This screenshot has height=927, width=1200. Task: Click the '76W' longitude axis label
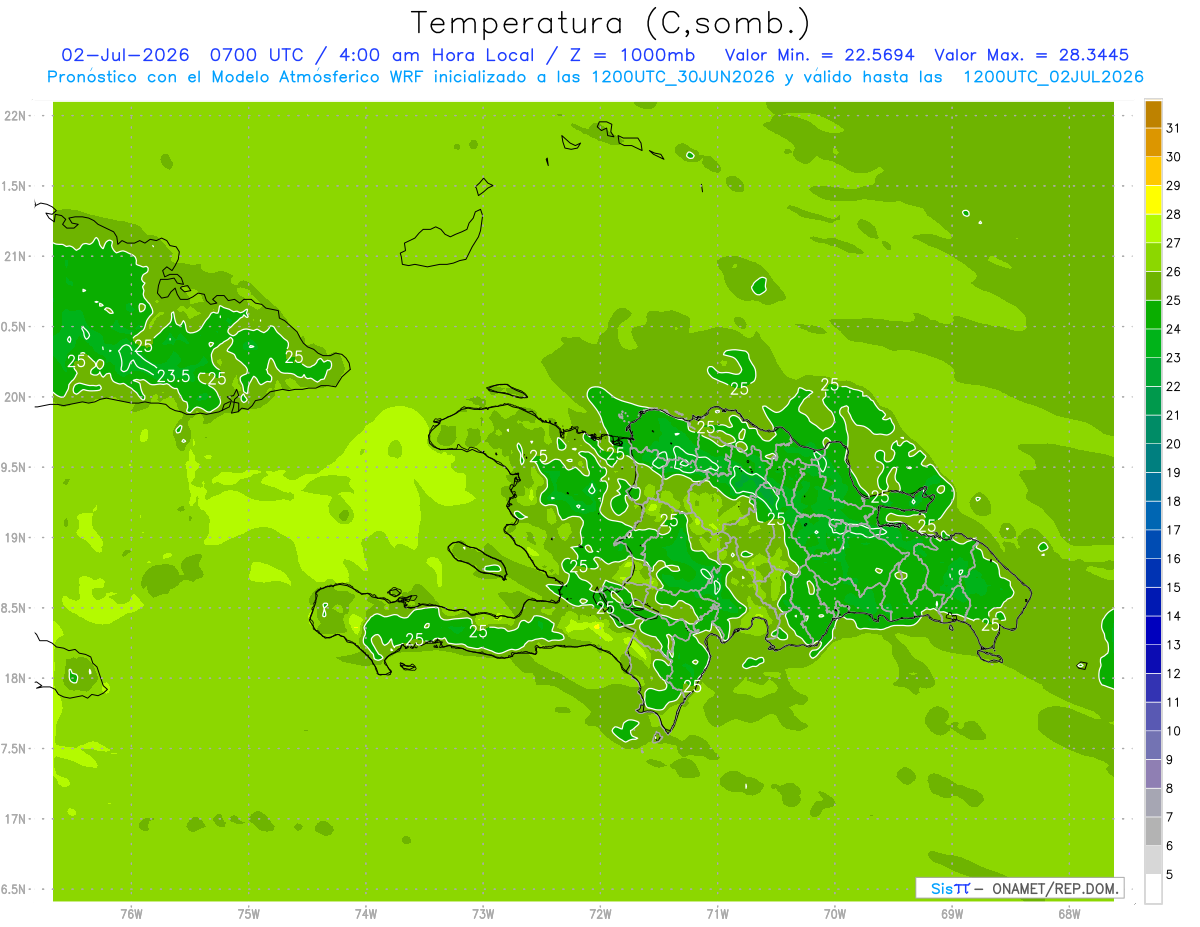tap(131, 914)
